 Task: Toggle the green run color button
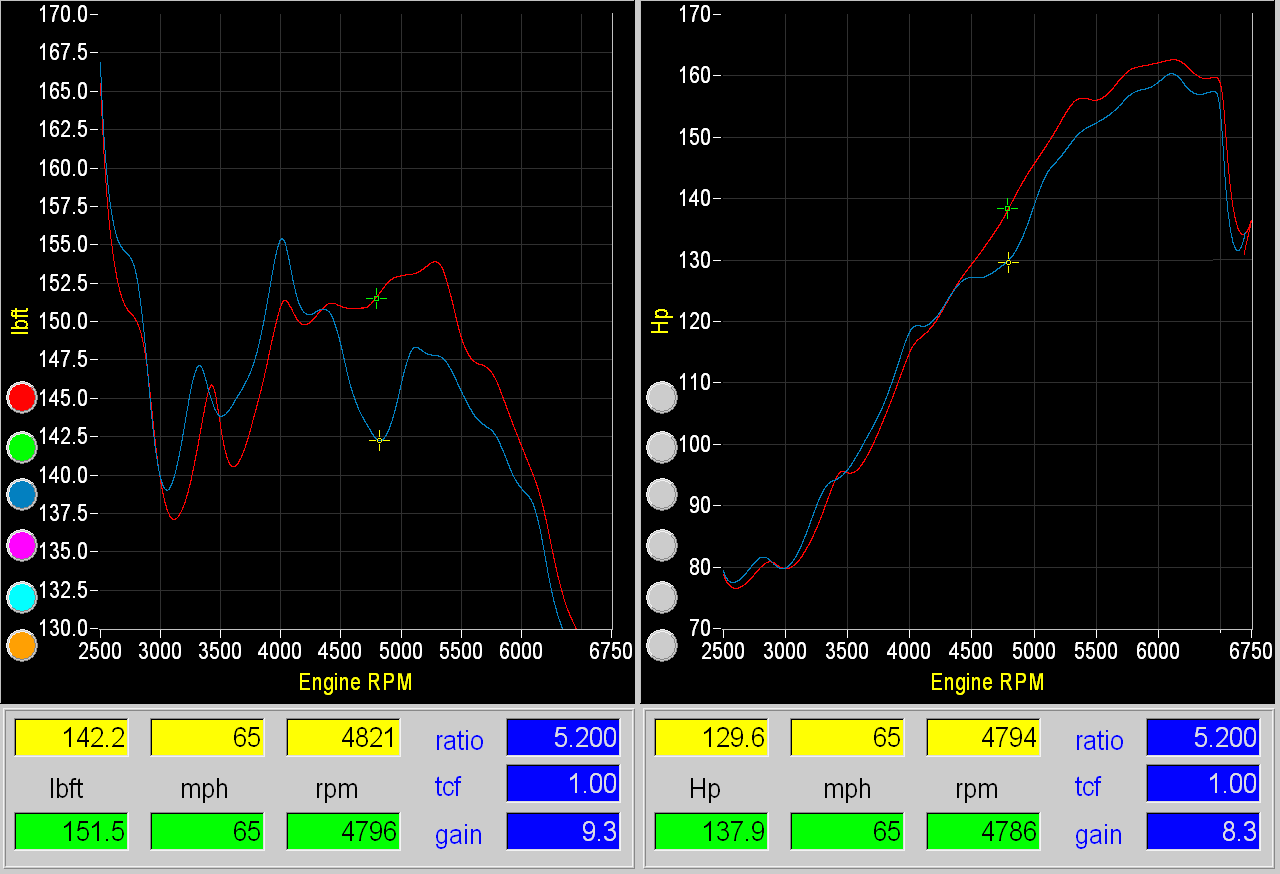pos(22,446)
